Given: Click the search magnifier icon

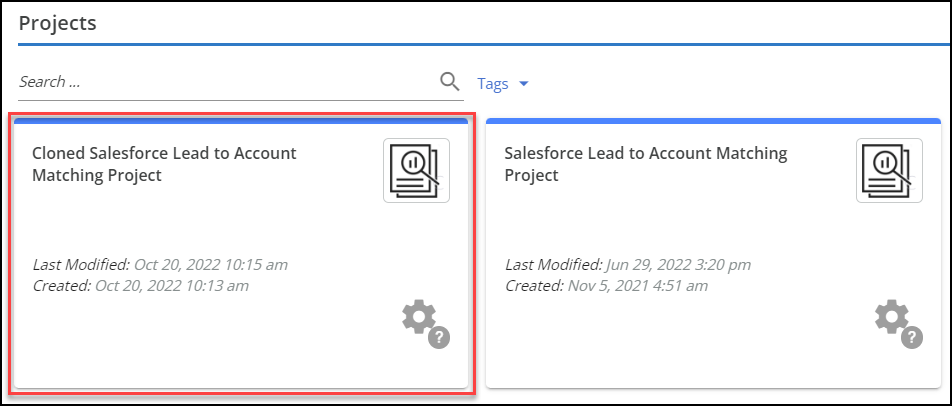Looking at the screenshot, I should click(x=449, y=81).
